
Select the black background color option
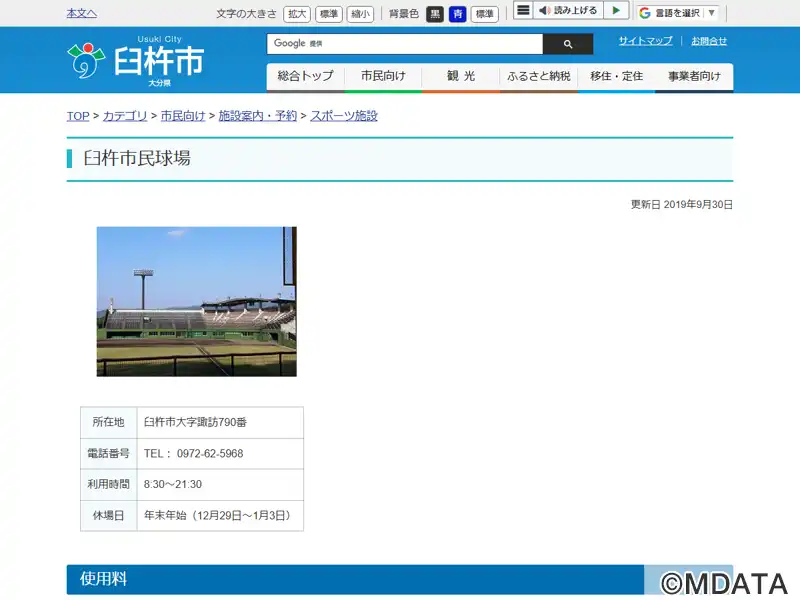point(435,14)
